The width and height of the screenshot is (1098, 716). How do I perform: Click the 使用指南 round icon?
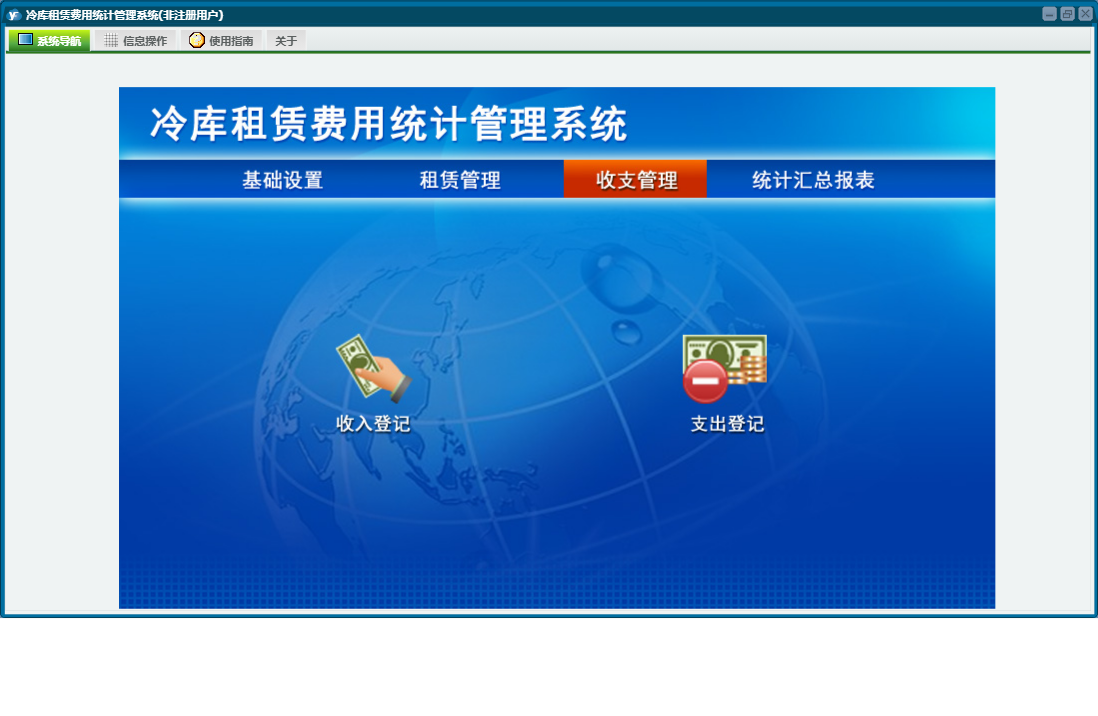click(x=197, y=41)
